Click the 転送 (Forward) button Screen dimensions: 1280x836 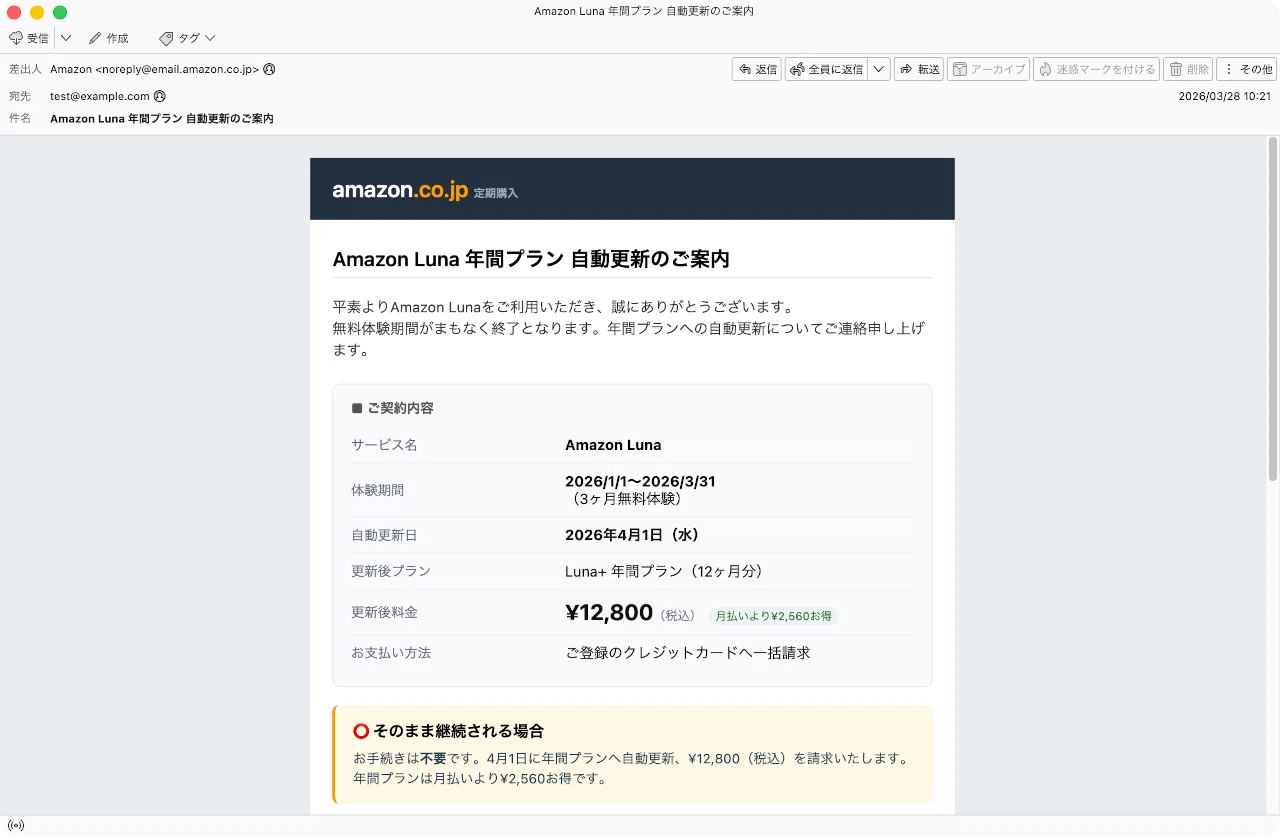pyautogui.click(x=919, y=69)
